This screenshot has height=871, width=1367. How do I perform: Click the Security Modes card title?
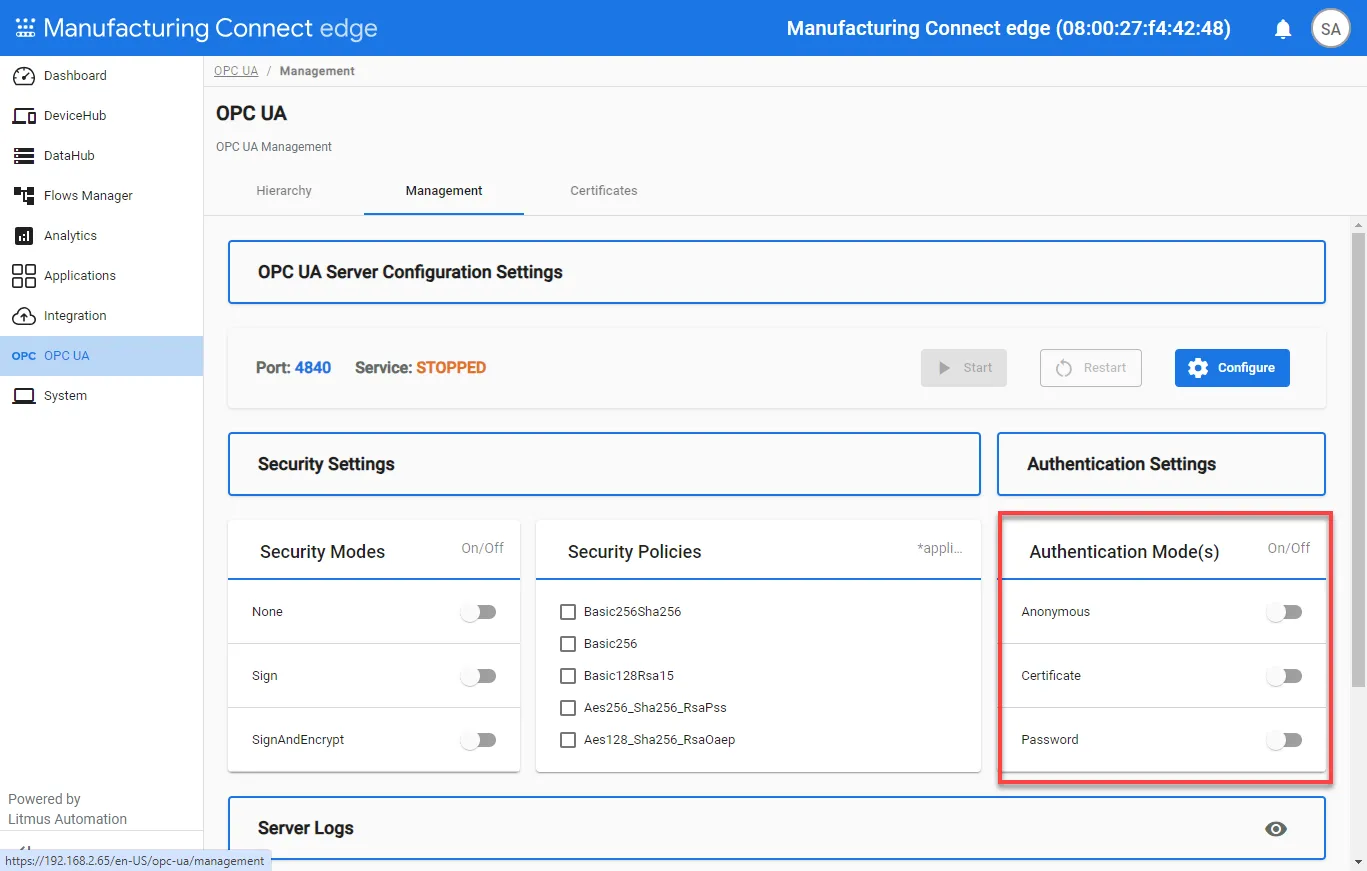(x=322, y=552)
